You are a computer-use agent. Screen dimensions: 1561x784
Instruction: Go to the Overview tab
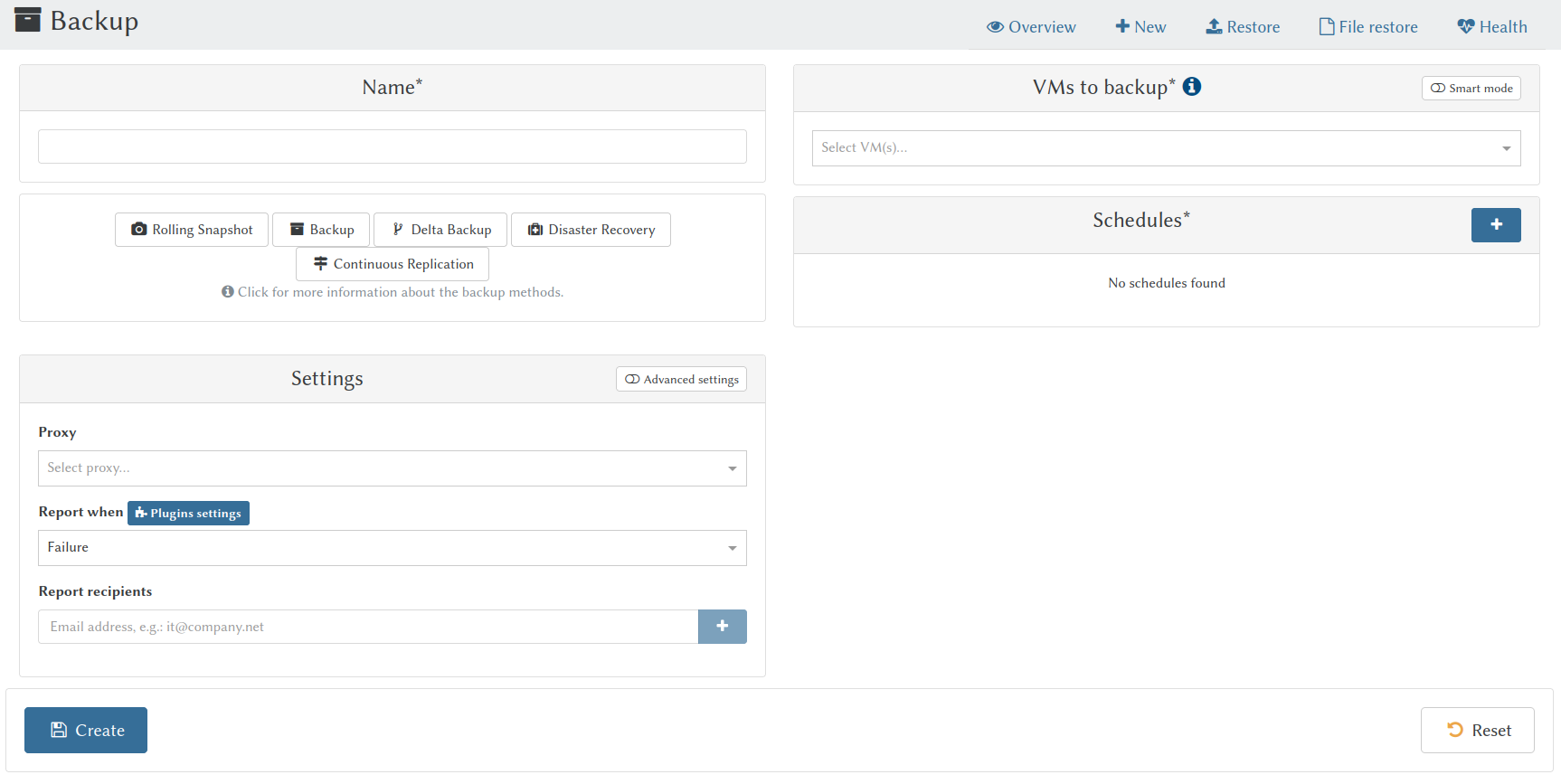pos(1031,27)
